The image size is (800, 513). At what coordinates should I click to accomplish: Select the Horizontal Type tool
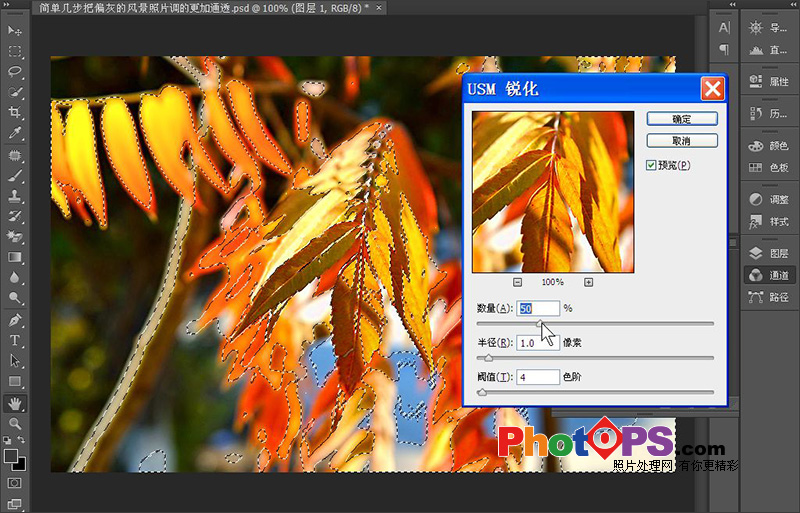14,340
